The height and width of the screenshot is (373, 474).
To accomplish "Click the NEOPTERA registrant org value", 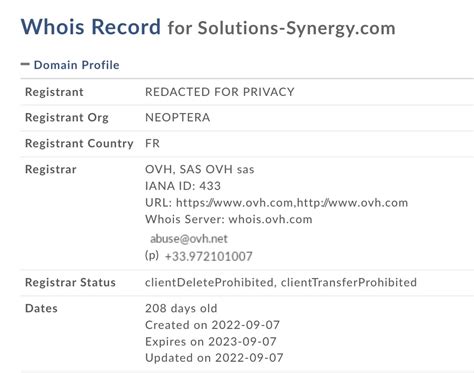I will coord(177,117).
